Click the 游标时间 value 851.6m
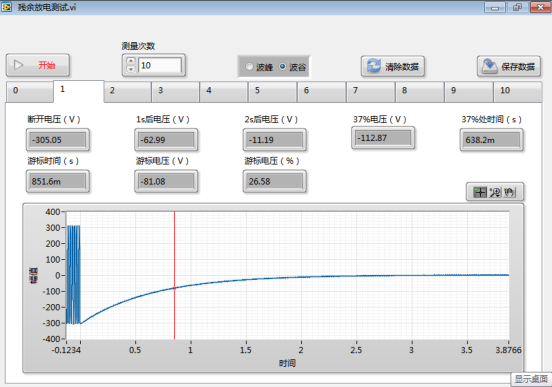Image resolution: width=552 pixels, height=387 pixels. (58, 181)
